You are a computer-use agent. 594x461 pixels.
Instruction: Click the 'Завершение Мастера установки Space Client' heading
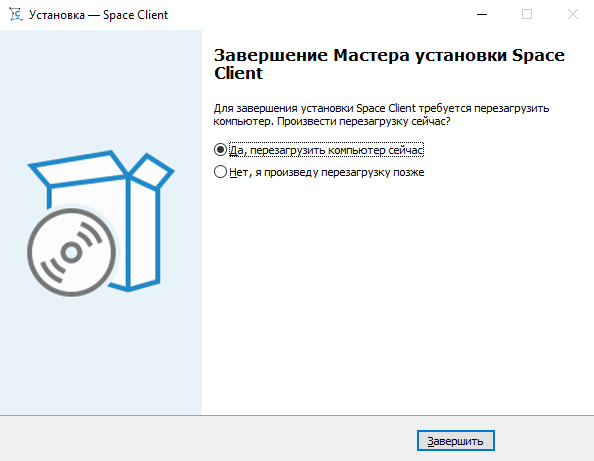(389, 64)
